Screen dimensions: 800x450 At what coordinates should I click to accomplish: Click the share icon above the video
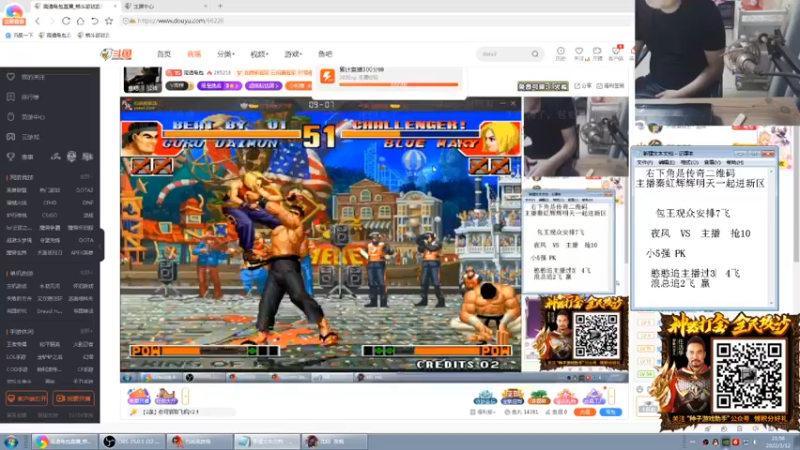click(x=584, y=86)
